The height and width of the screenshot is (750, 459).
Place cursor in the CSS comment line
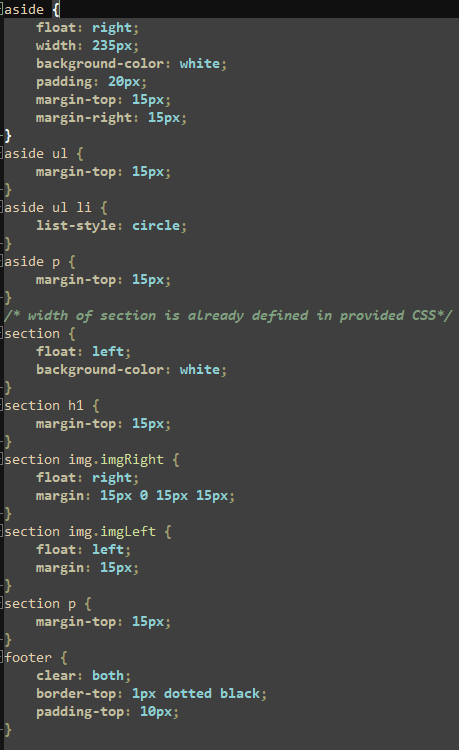click(x=228, y=316)
